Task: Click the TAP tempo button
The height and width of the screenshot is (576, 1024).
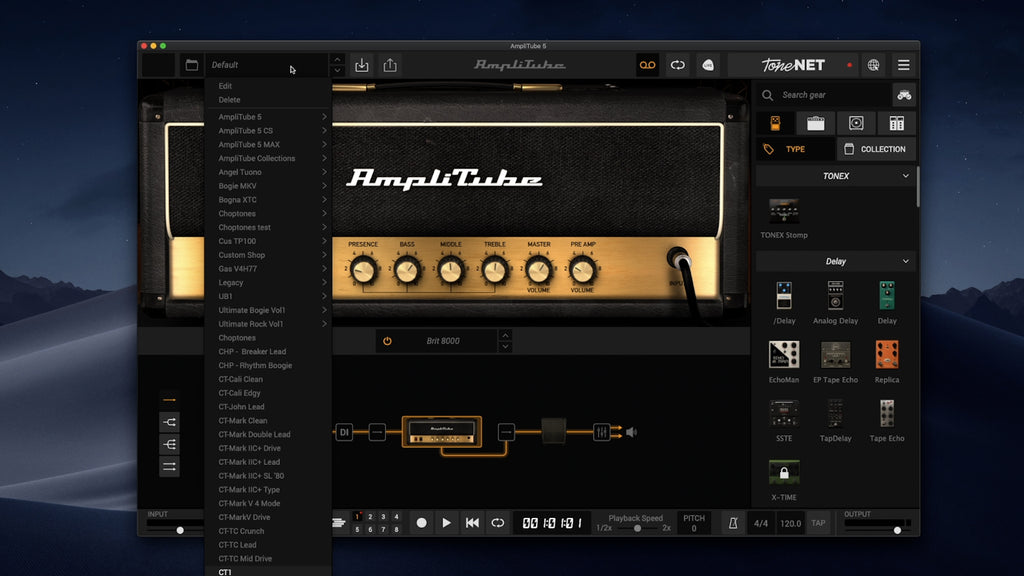Action: pyautogui.click(x=818, y=522)
